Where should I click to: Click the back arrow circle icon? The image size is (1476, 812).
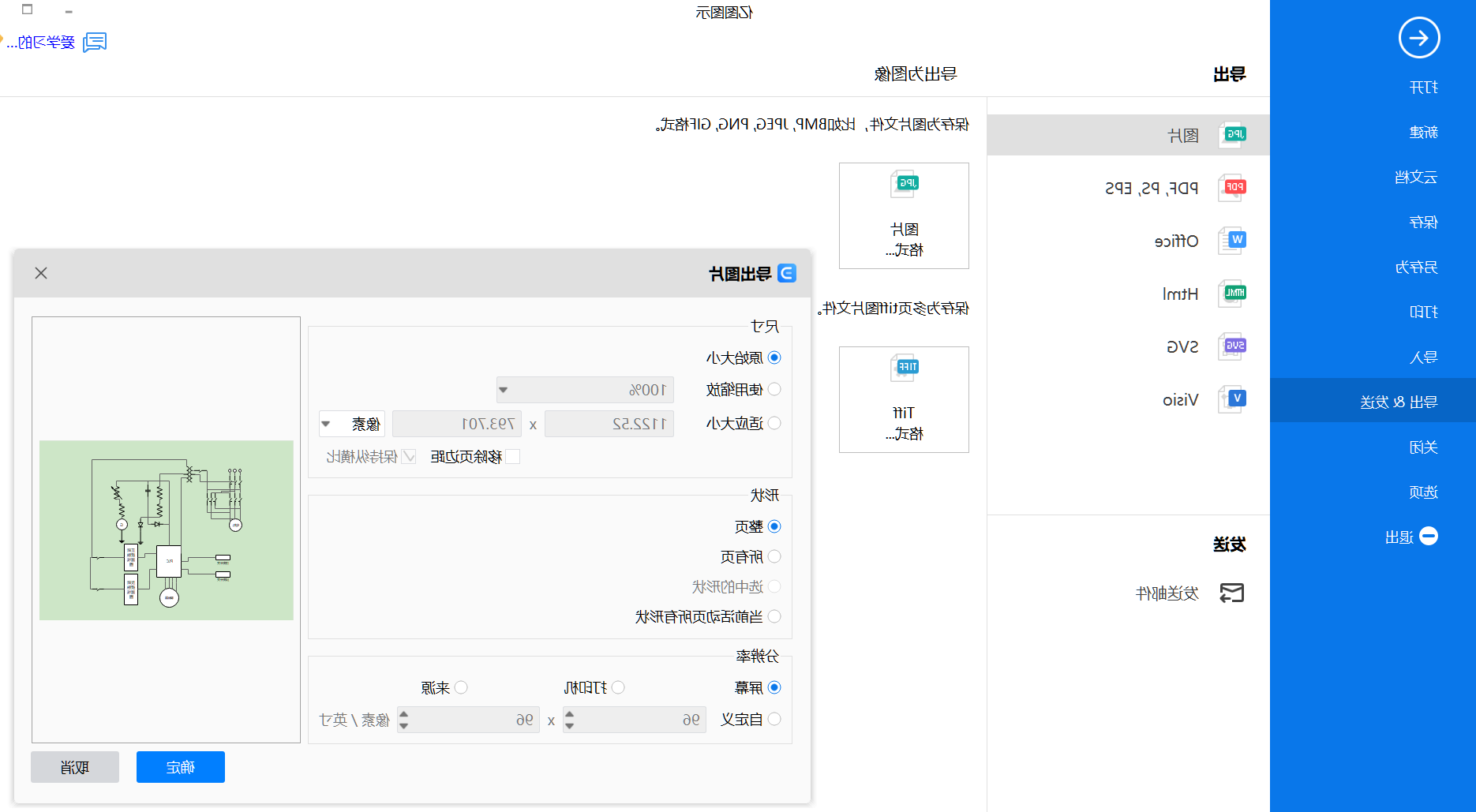coord(1419,38)
